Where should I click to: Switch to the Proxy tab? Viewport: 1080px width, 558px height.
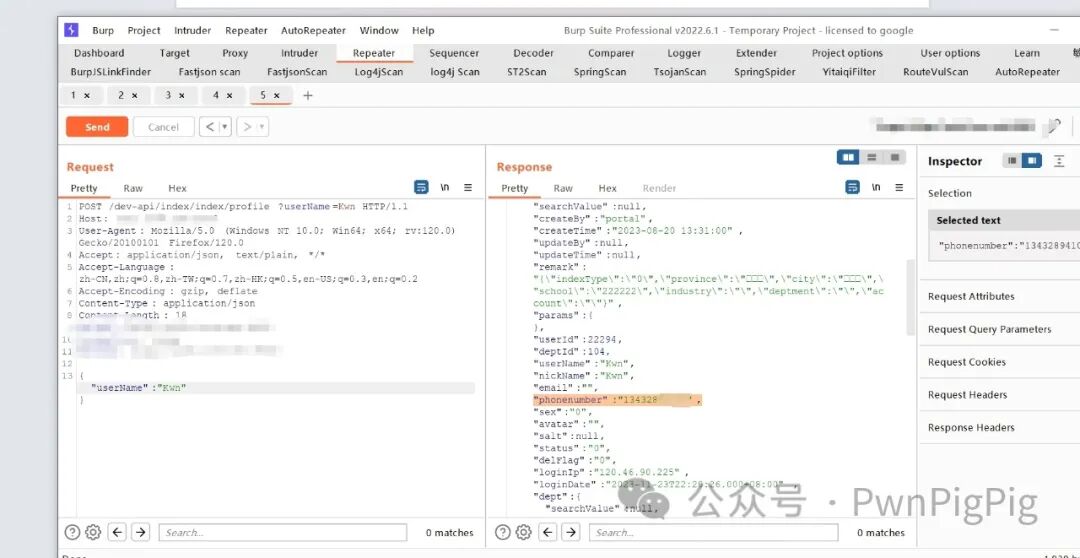click(235, 53)
